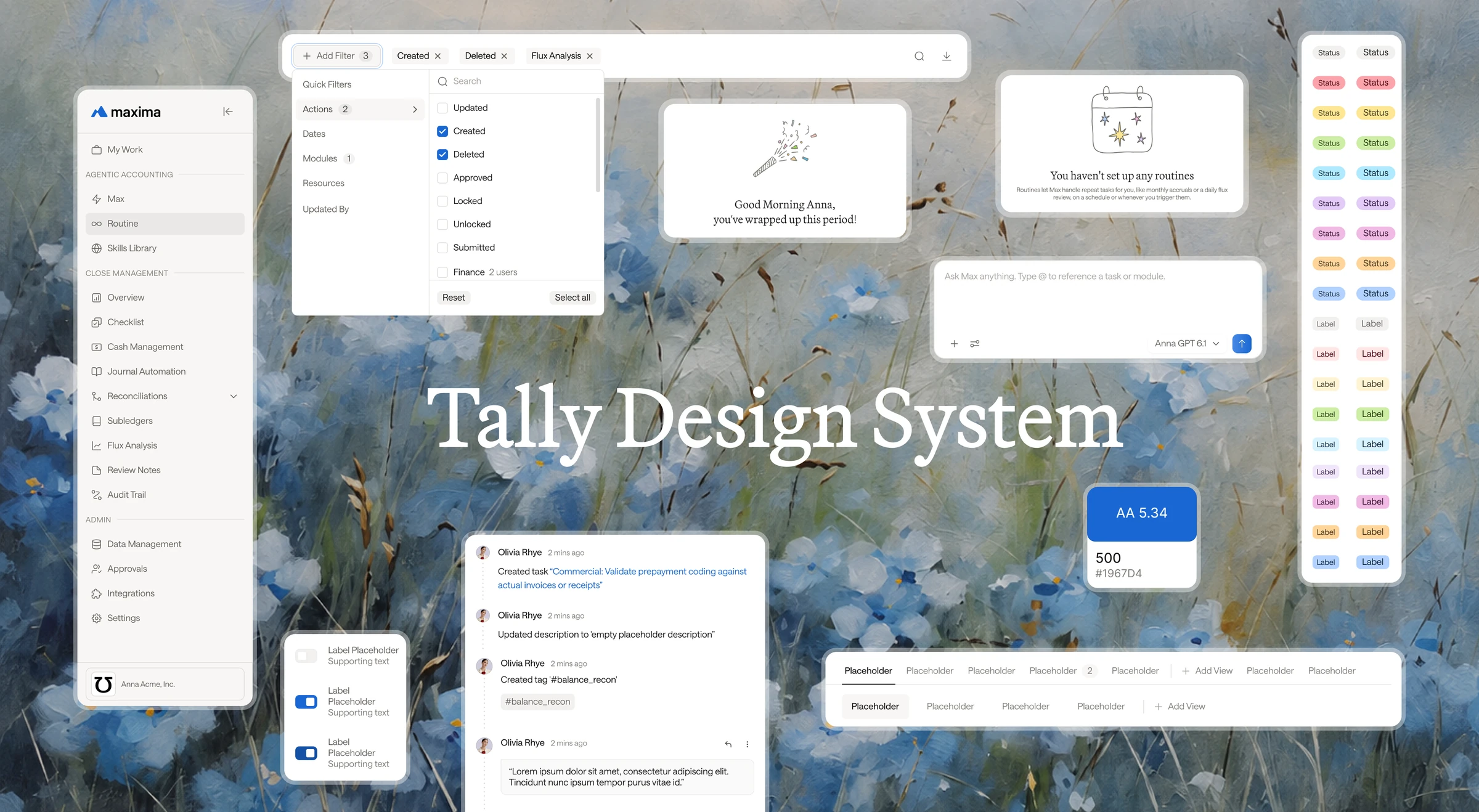Open Audit Trail in sidebar

(x=165, y=495)
